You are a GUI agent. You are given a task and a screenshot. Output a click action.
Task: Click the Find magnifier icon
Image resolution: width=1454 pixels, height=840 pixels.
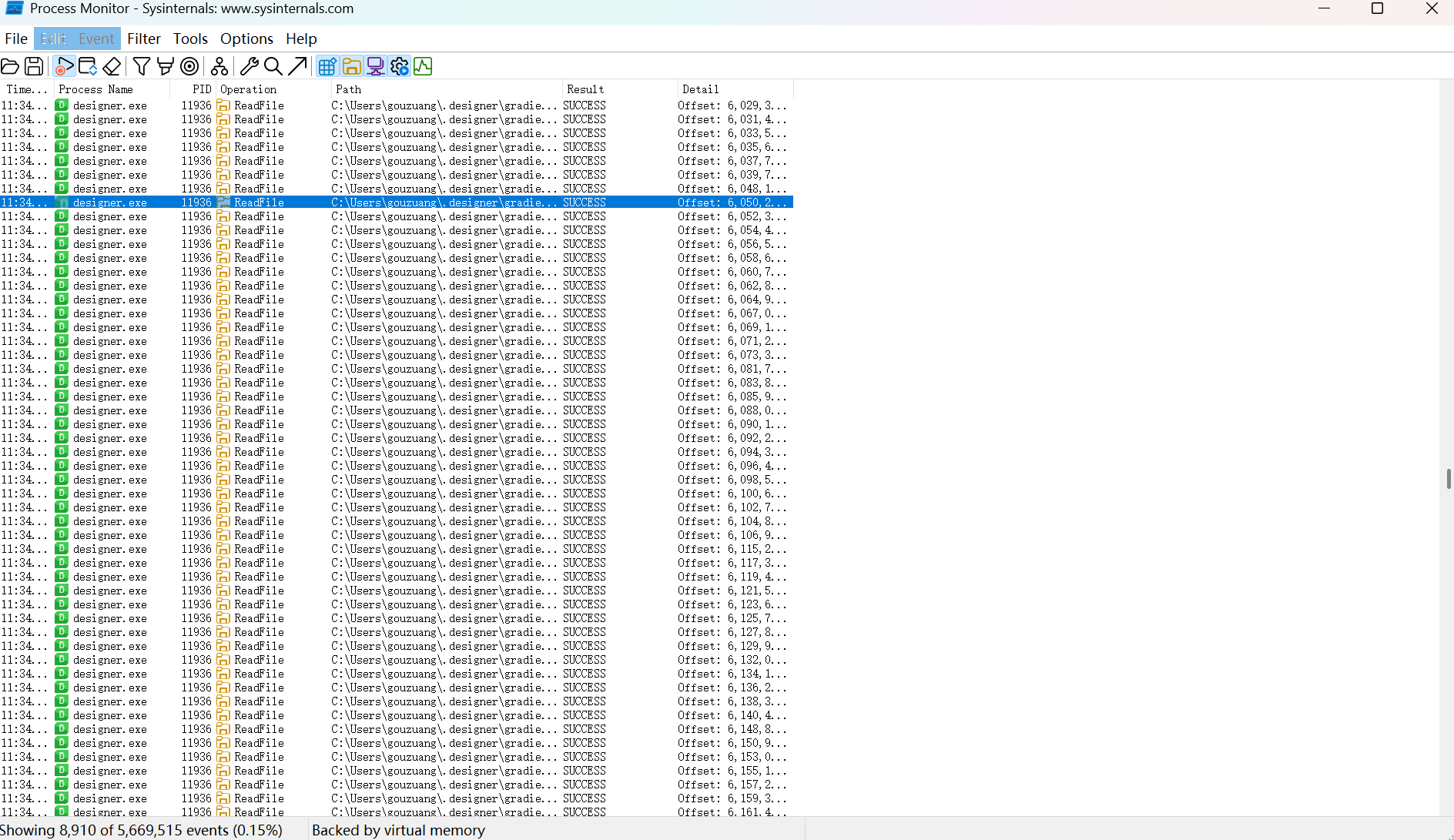click(x=273, y=66)
